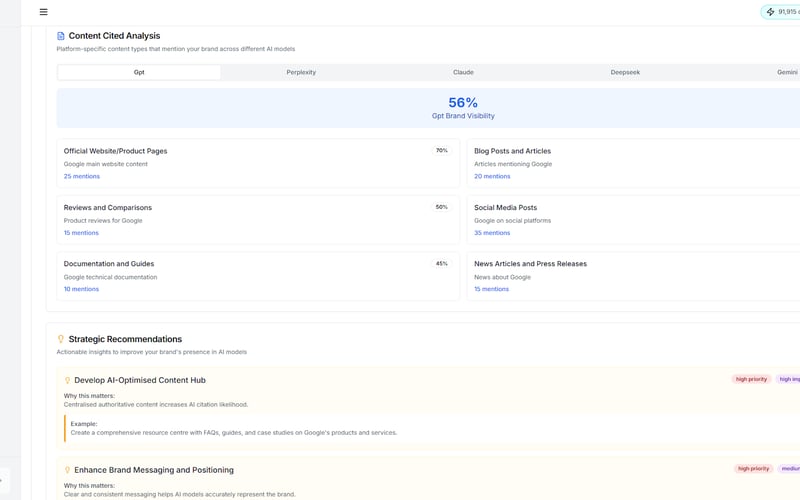The width and height of the screenshot is (800, 500).
Task: Switch to the Perplexity tab
Action: (x=301, y=72)
